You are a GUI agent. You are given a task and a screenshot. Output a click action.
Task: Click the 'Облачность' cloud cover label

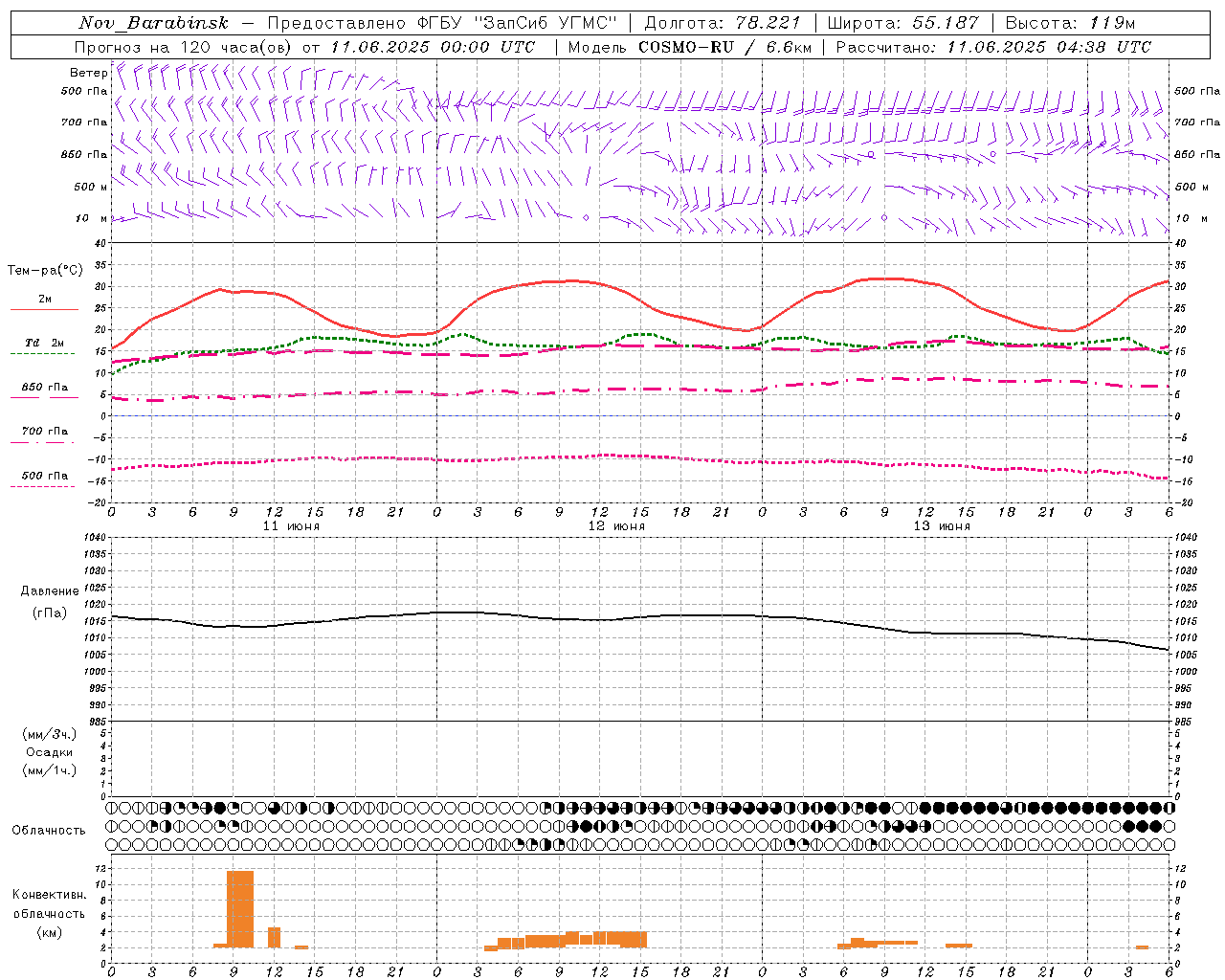coord(49,831)
